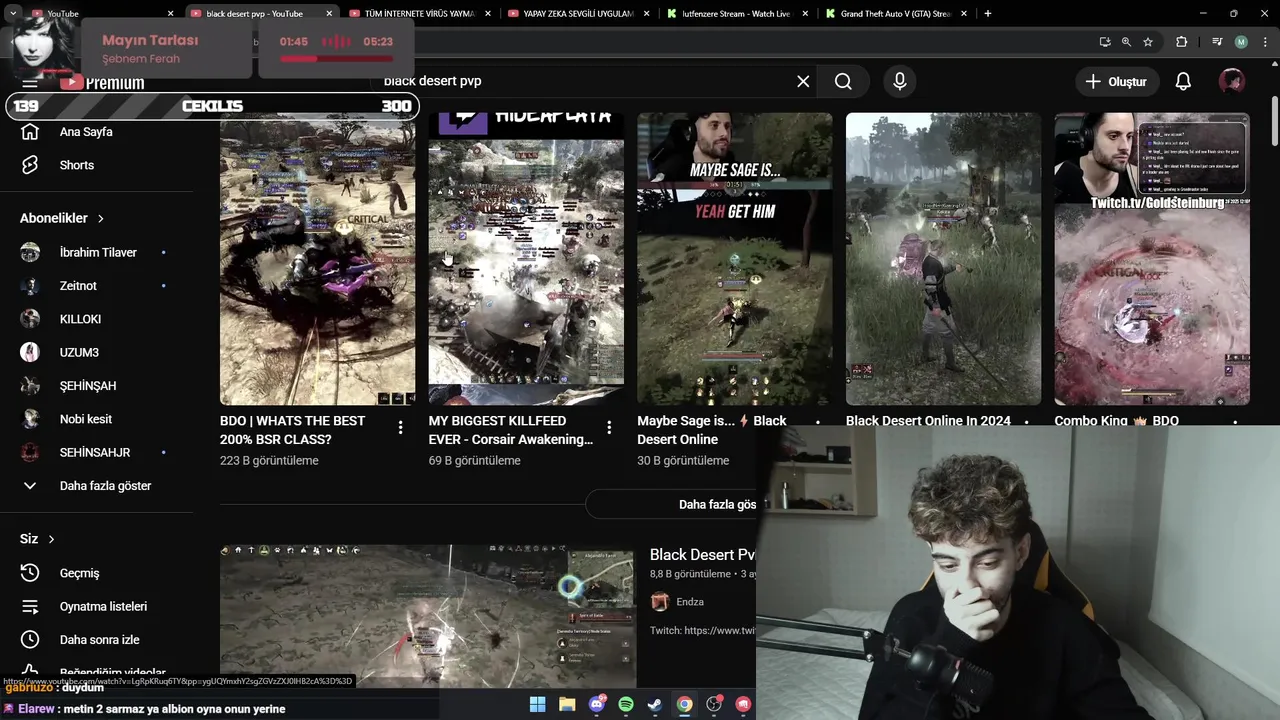
Task: Click the Chrome profile M avatar
Action: point(1241,42)
